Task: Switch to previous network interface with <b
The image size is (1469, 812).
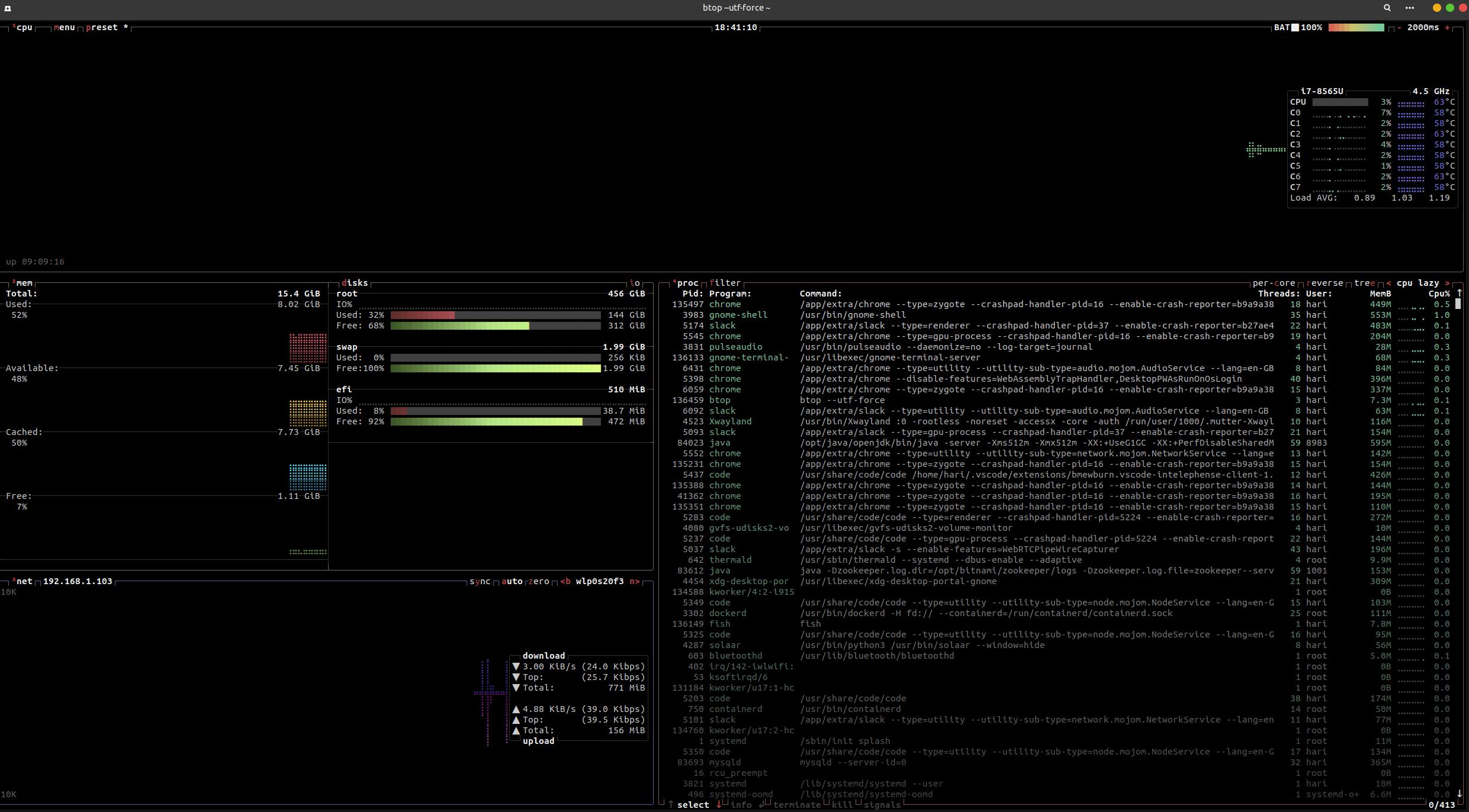Action: click(565, 581)
